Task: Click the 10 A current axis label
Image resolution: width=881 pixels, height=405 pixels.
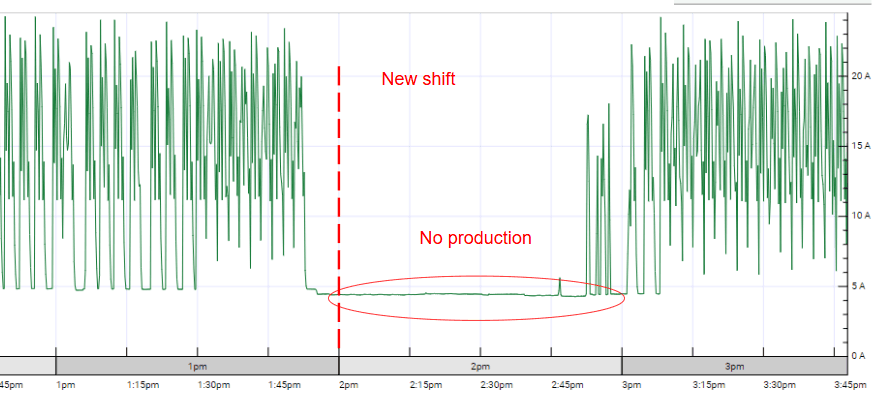Action: click(x=861, y=216)
